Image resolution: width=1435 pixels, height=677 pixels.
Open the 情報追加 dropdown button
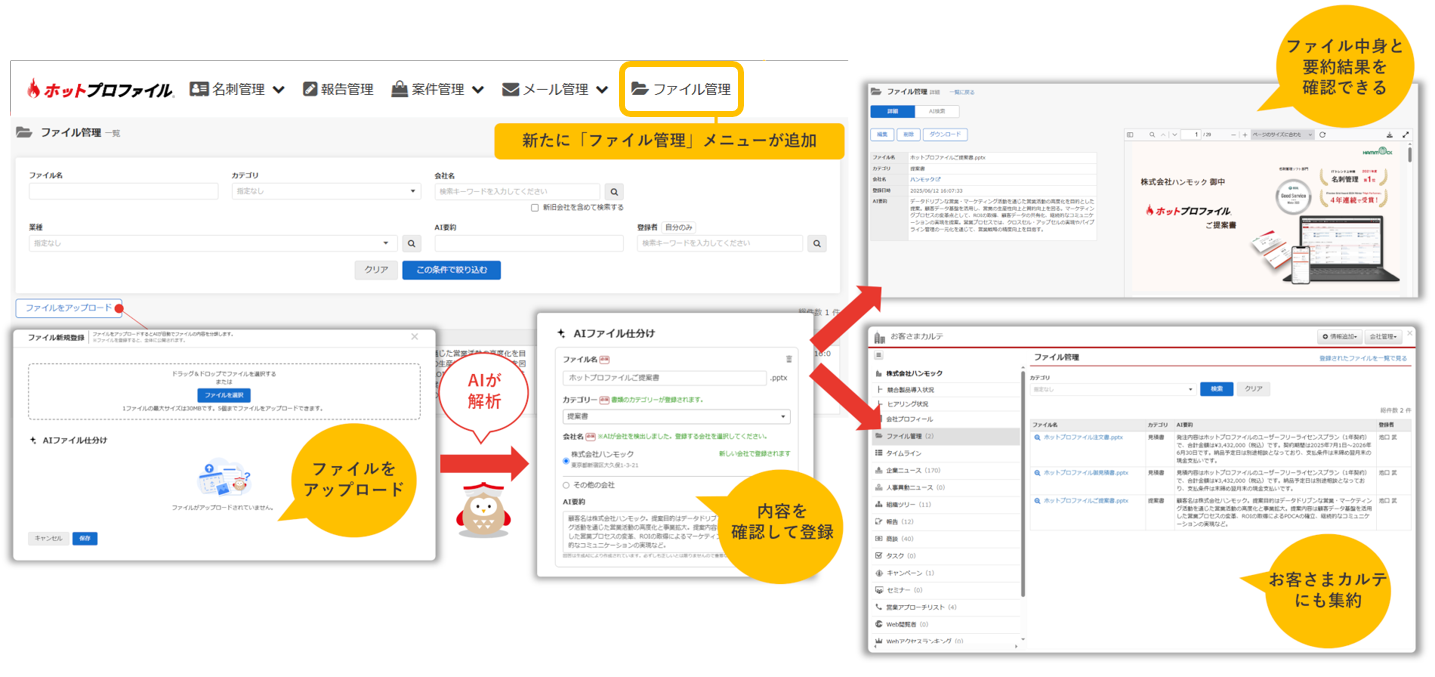click(1339, 337)
